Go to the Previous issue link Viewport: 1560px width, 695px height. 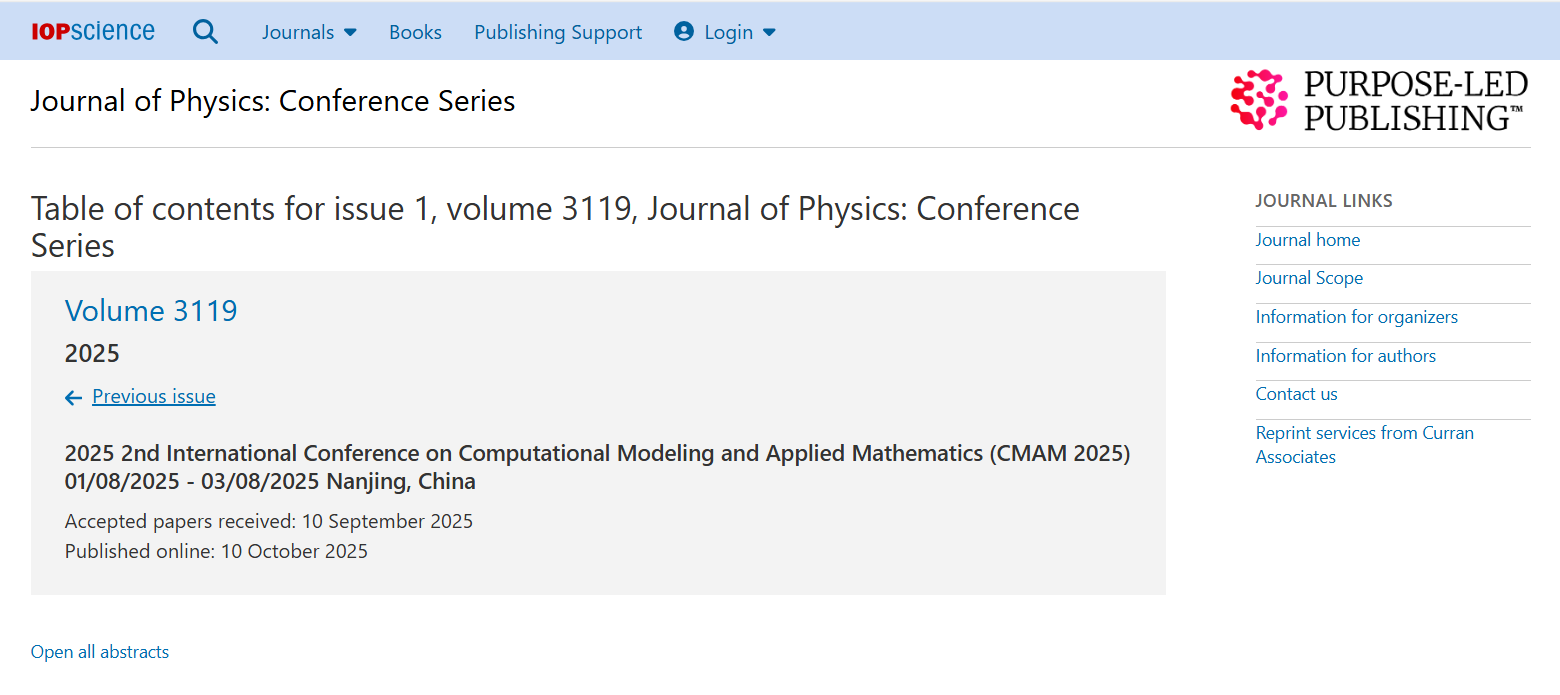tap(154, 397)
